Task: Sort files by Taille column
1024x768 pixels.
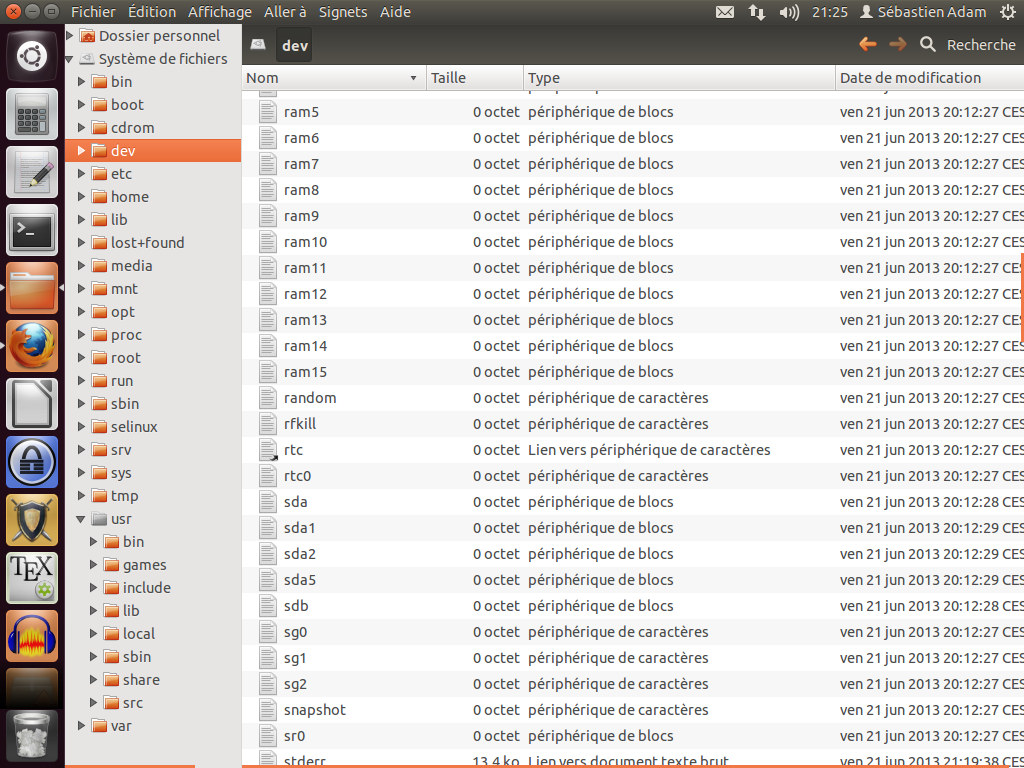Action: [448, 78]
